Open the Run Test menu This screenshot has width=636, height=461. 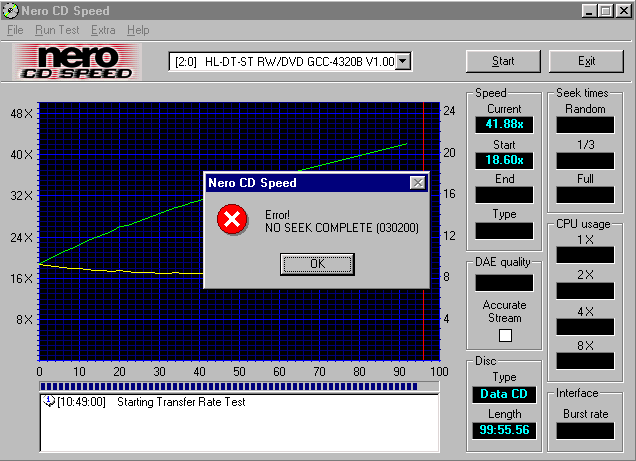[57, 30]
